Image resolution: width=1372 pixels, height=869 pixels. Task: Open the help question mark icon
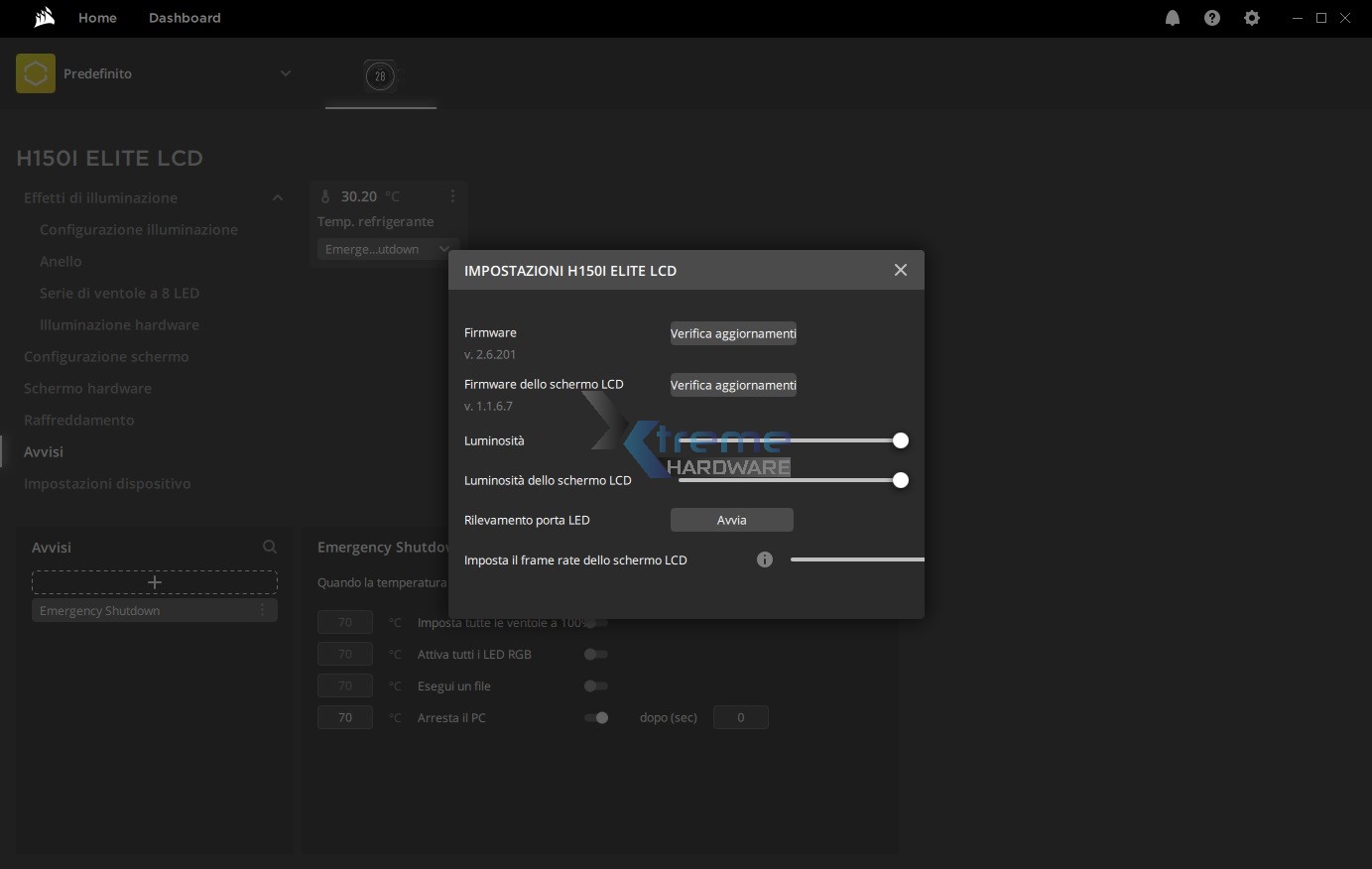tap(1212, 18)
